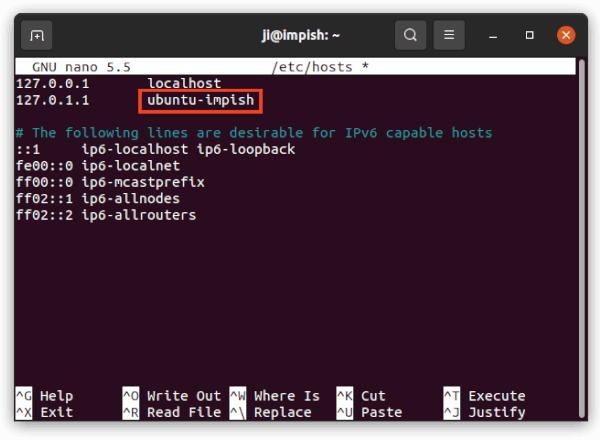Click the ff02::1 address
This screenshot has width=600, height=440.
(x=44, y=199)
